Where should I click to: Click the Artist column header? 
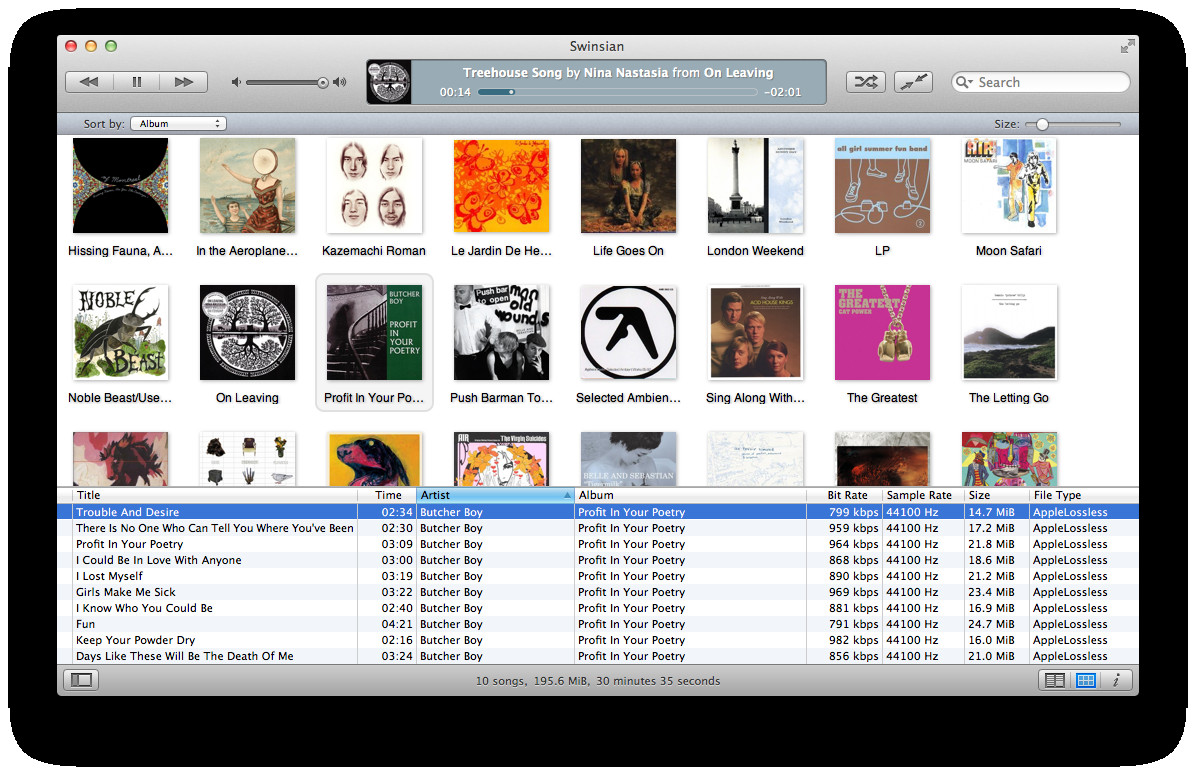[496, 495]
